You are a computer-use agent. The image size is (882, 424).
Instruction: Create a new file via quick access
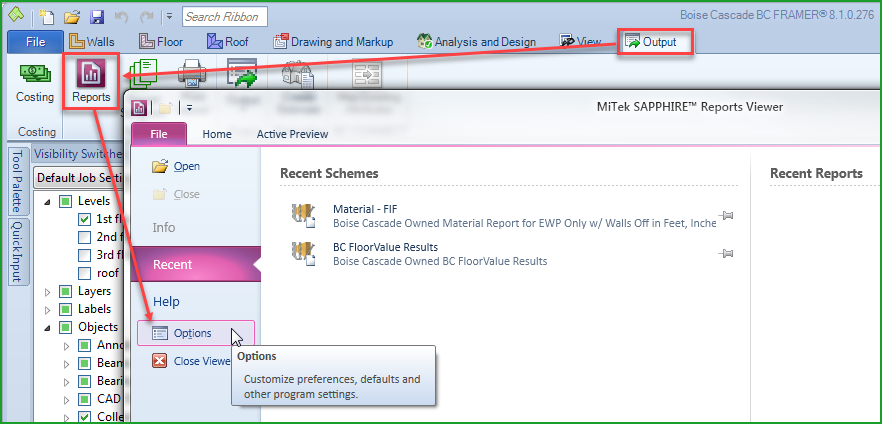point(48,16)
